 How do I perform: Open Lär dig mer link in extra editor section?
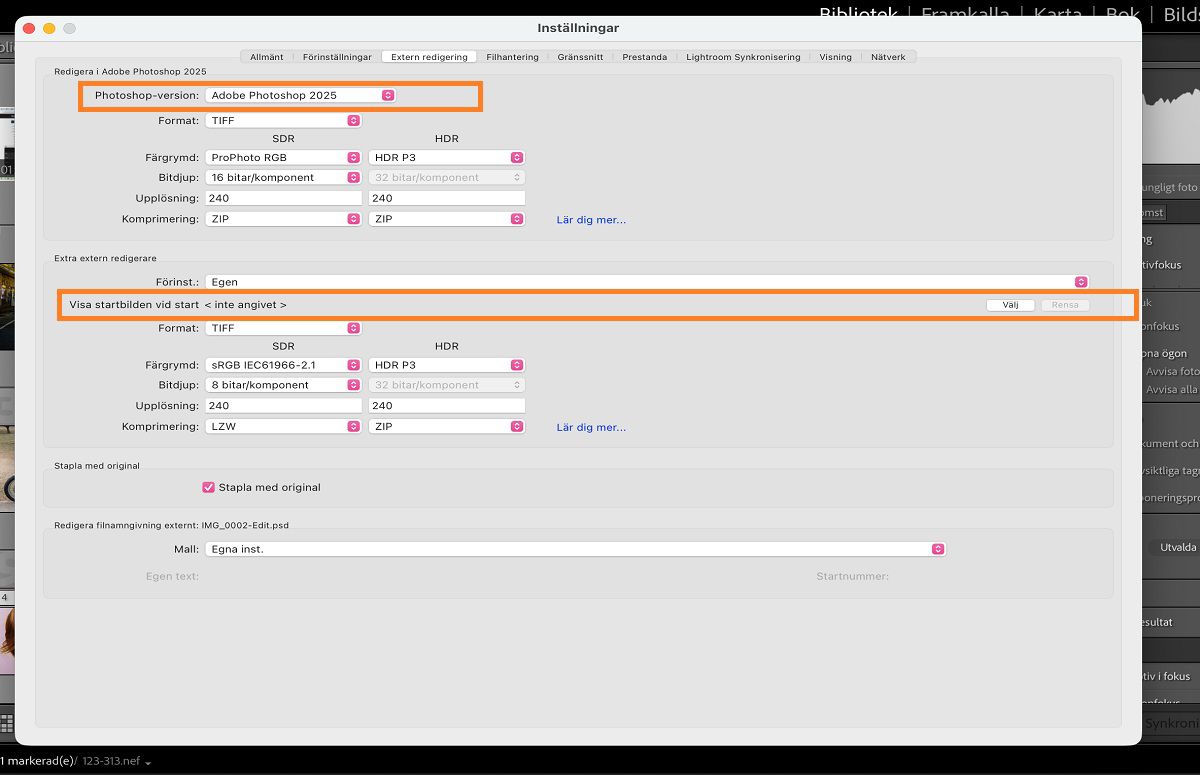[591, 427]
